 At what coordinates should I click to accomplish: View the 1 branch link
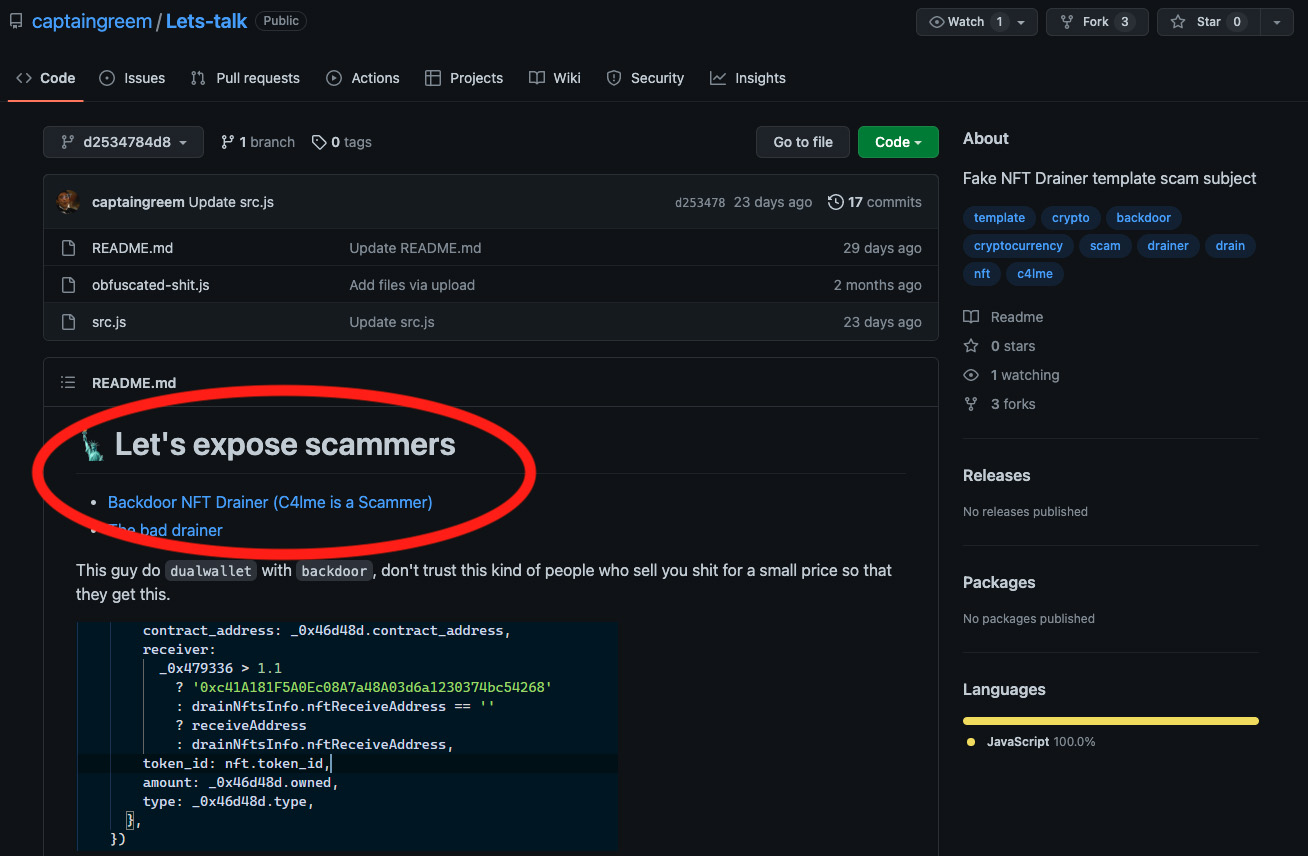pyautogui.click(x=258, y=142)
